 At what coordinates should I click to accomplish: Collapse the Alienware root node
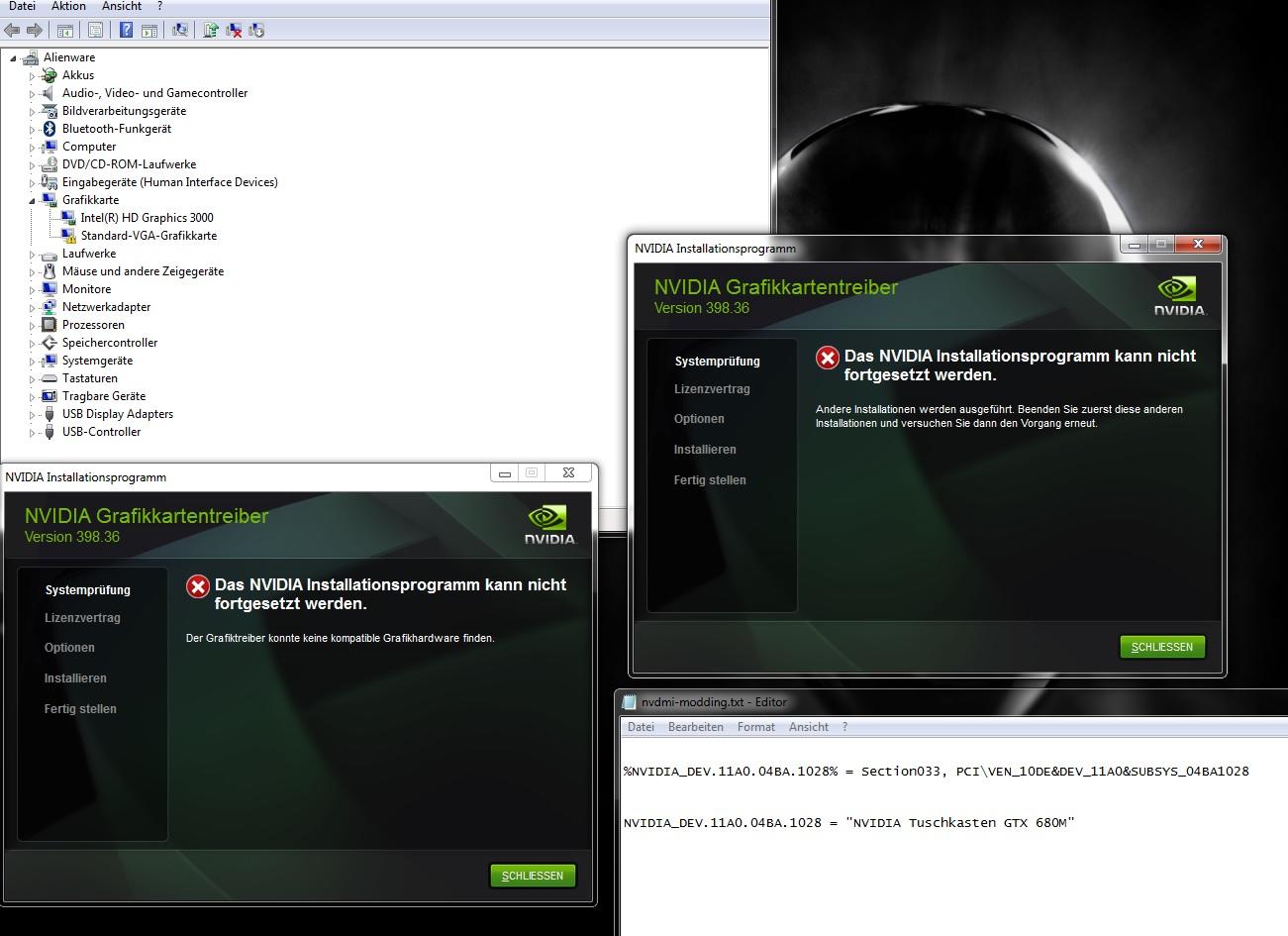[14, 57]
